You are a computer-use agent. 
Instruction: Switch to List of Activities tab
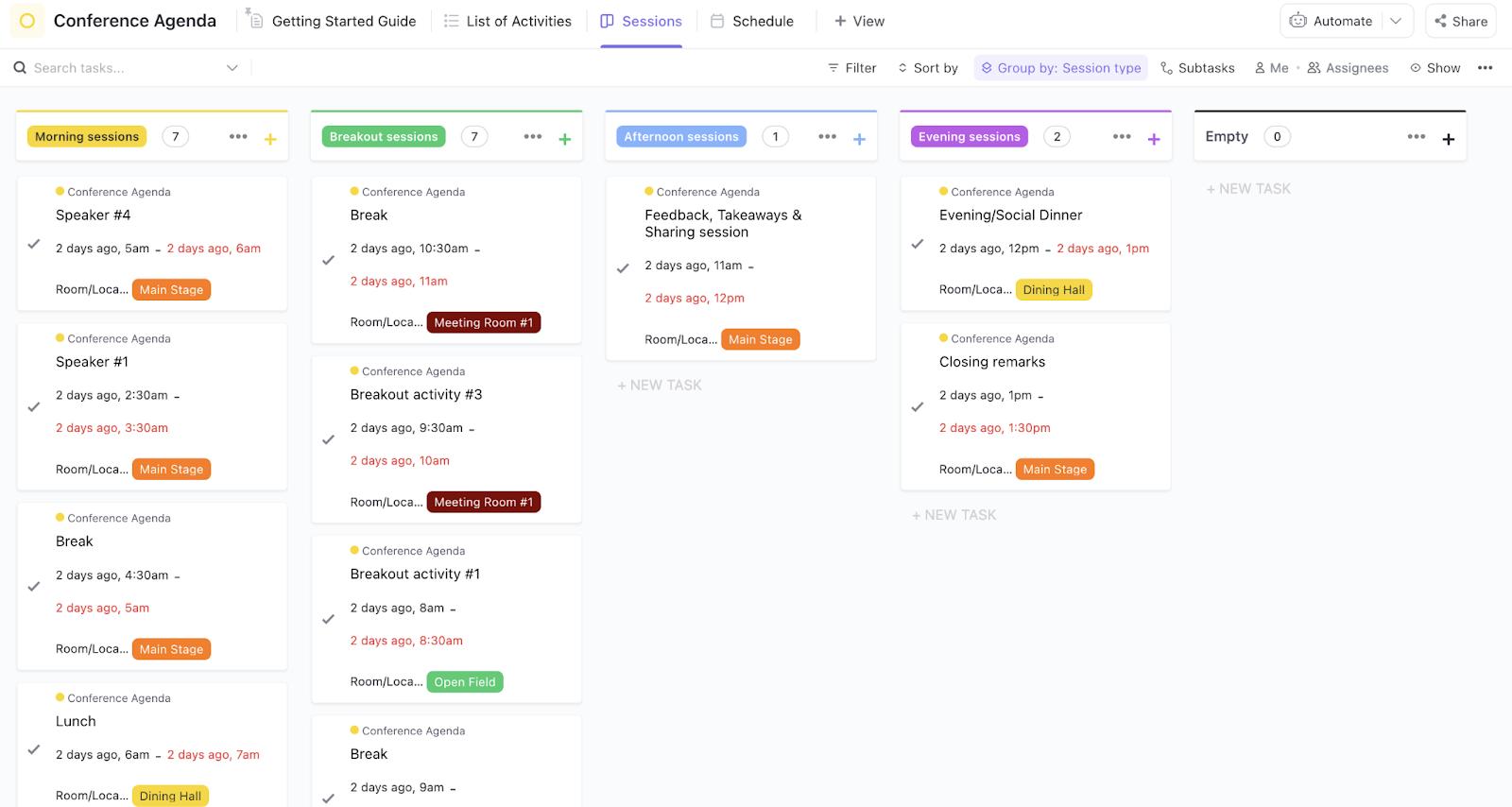508,21
